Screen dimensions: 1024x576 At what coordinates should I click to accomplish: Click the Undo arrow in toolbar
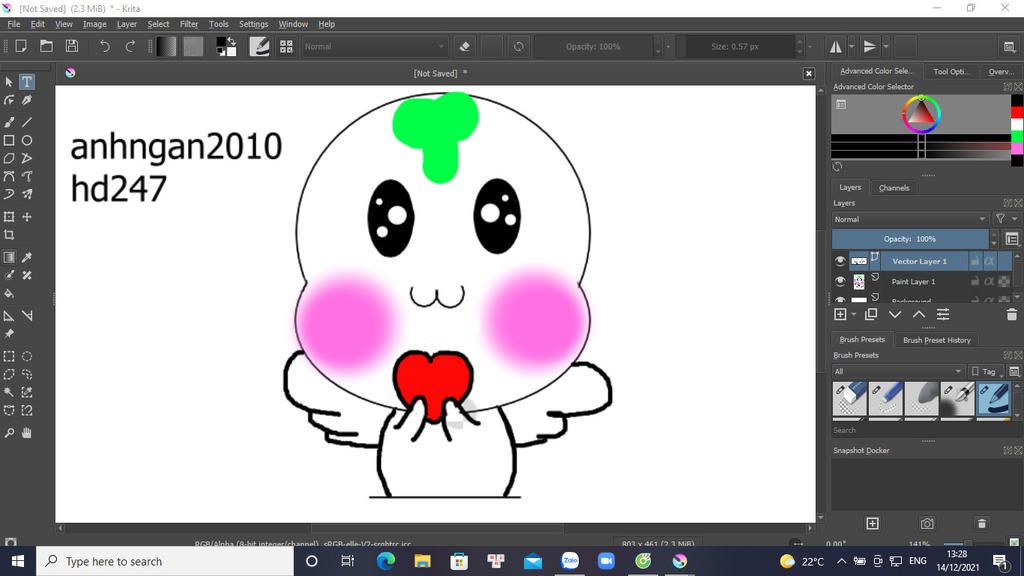104,46
